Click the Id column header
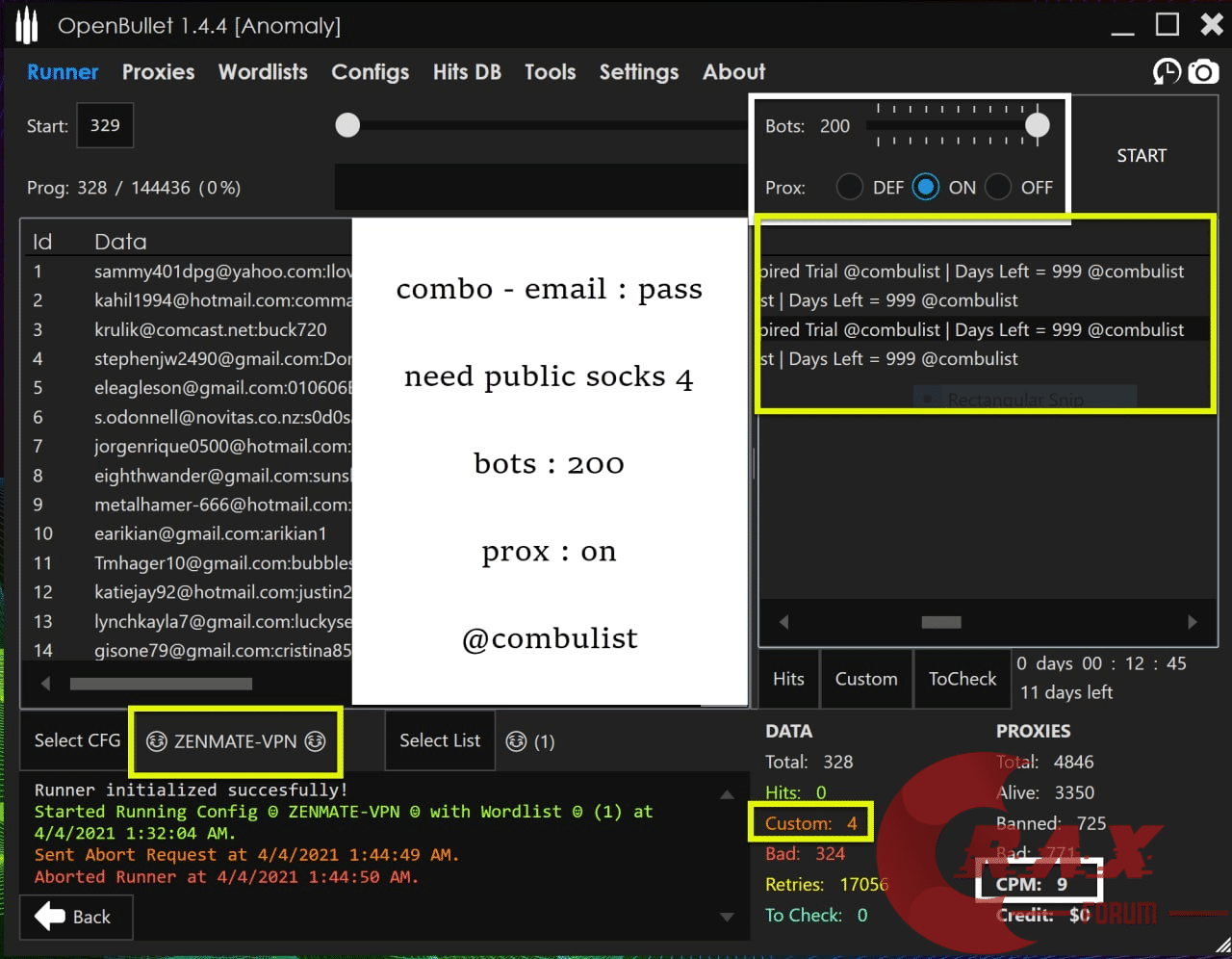 (x=42, y=242)
